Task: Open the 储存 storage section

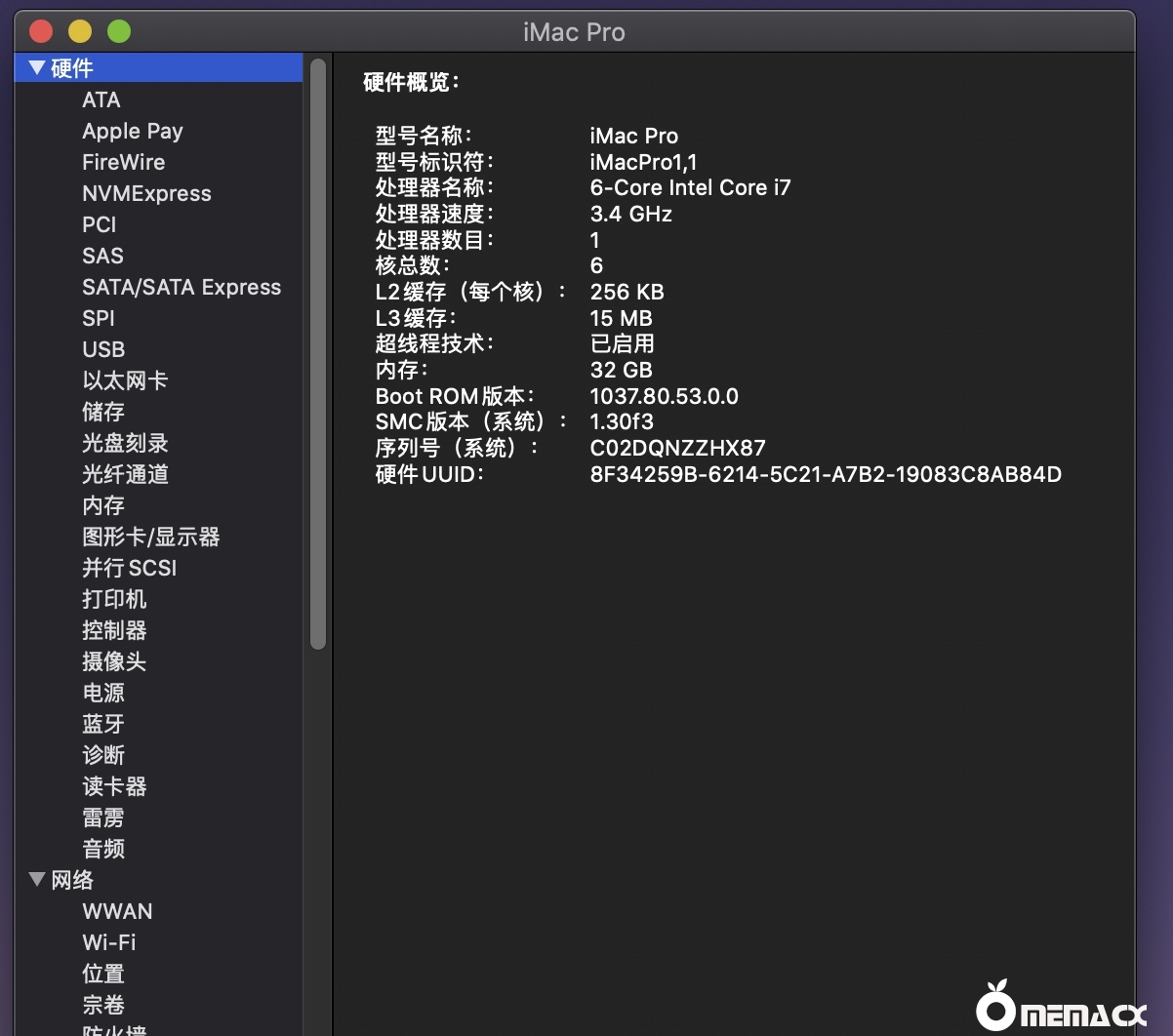Action: [x=103, y=412]
